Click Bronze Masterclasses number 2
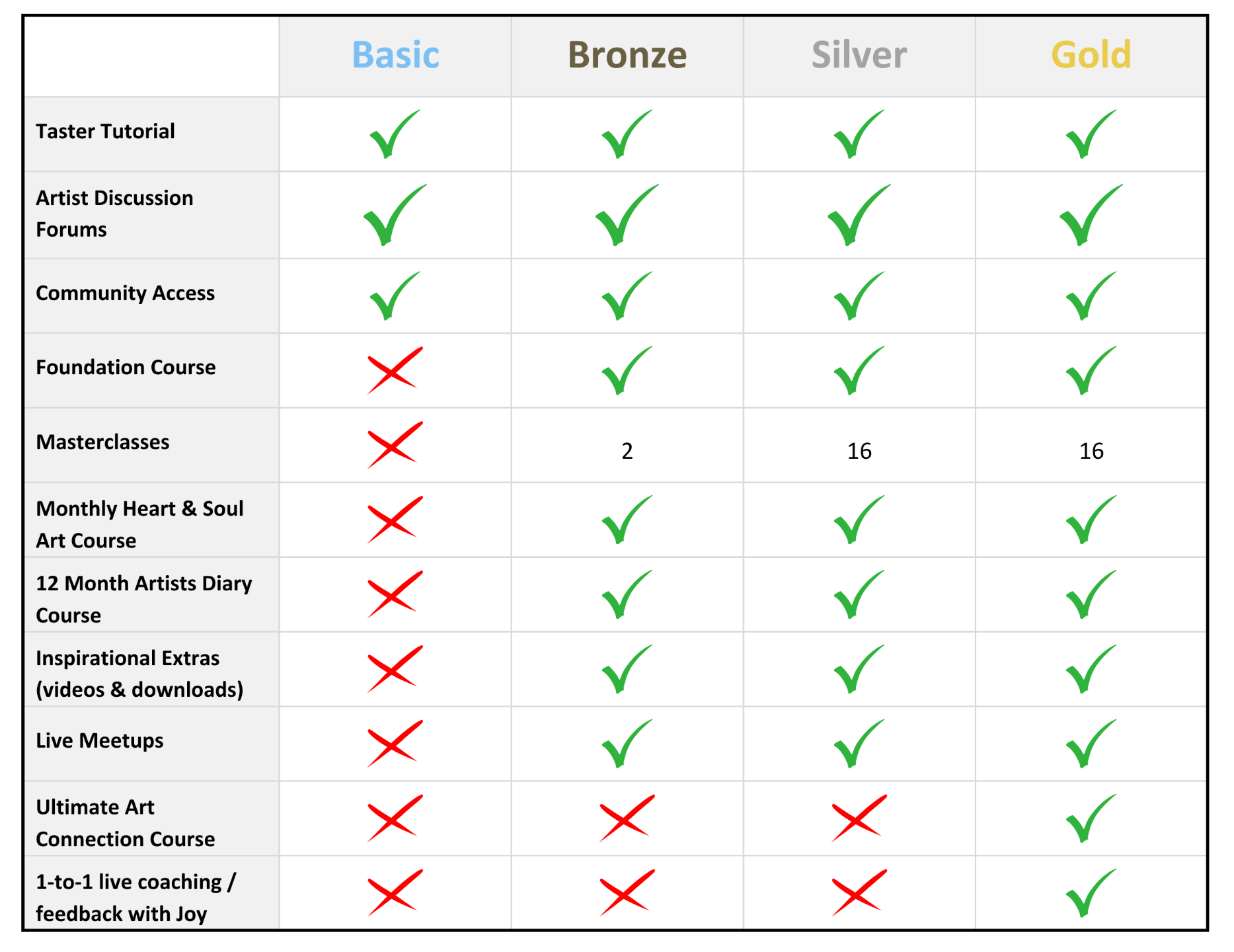The width and height of the screenshot is (1234, 952). tap(627, 452)
